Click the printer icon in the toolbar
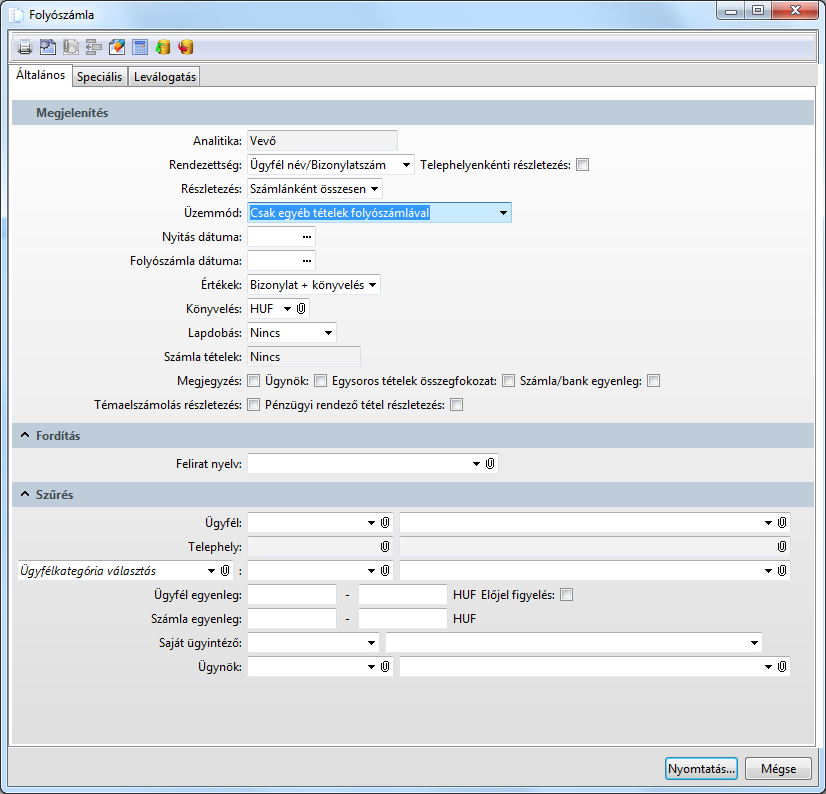This screenshot has width=826, height=794. pyautogui.click(x=24, y=47)
